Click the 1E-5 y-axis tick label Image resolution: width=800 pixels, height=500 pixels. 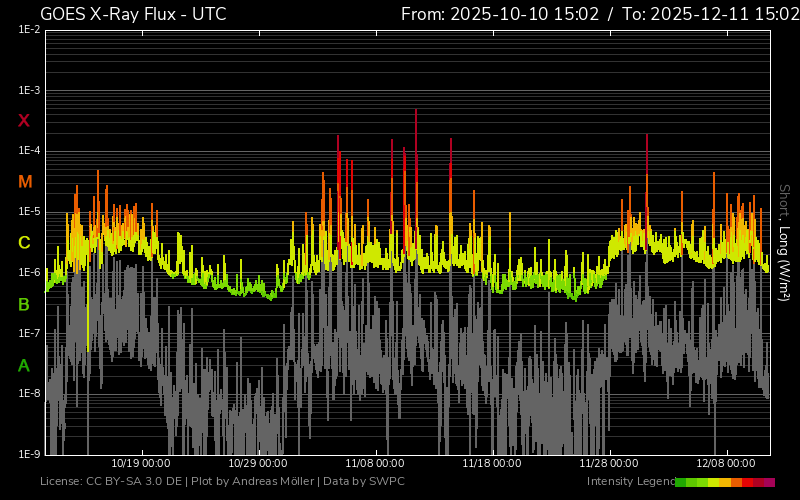coord(29,212)
